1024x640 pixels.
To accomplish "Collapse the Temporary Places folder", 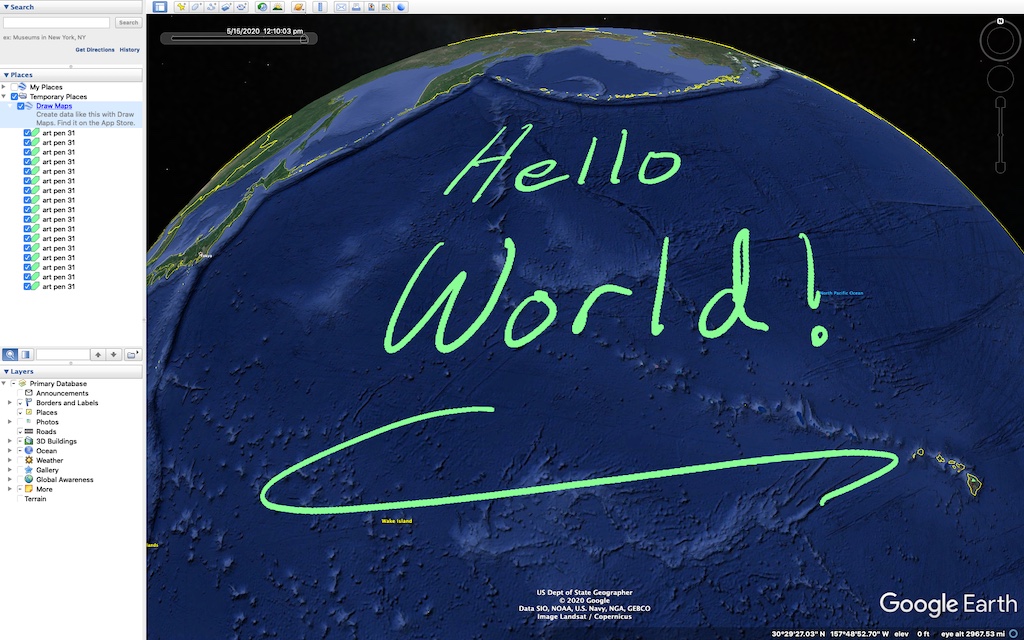I will tap(4, 97).
